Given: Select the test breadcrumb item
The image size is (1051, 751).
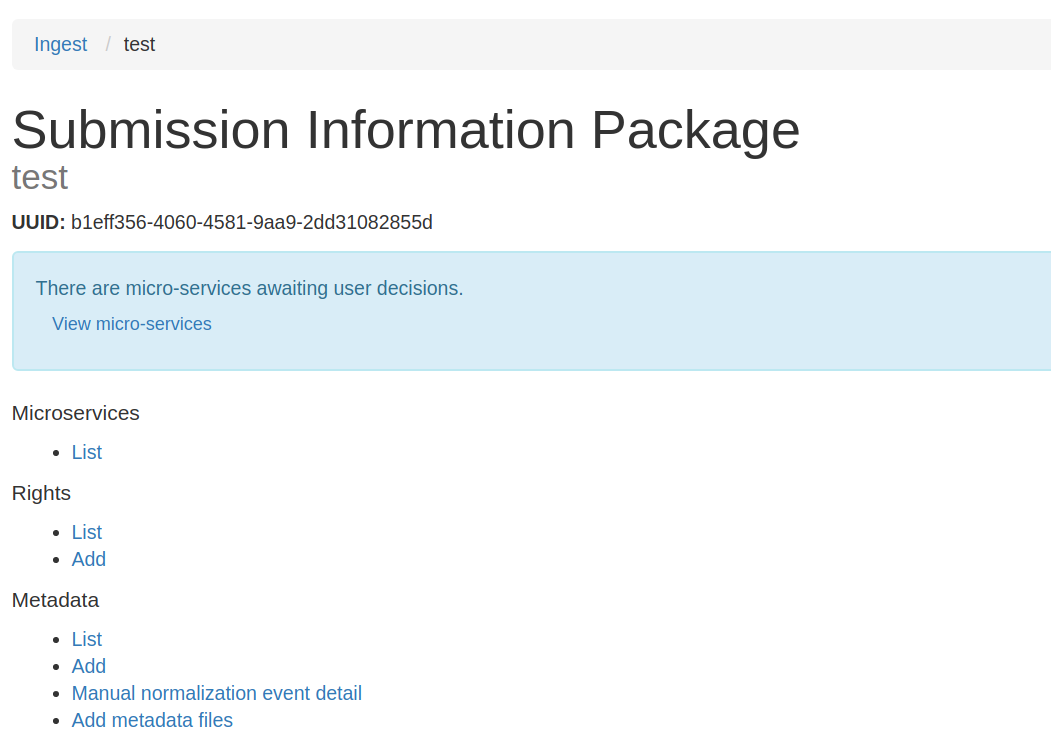Looking at the screenshot, I should pyautogui.click(x=139, y=44).
